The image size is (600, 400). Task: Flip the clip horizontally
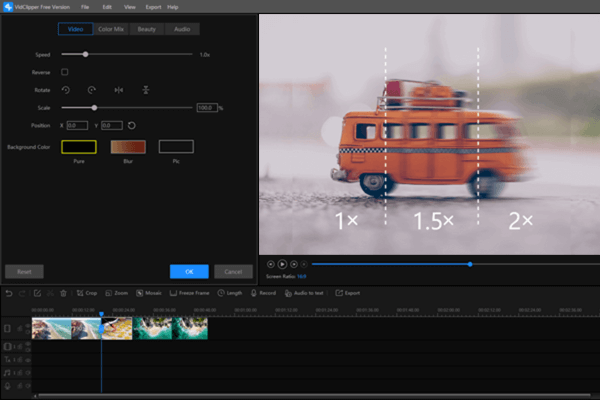[119, 90]
